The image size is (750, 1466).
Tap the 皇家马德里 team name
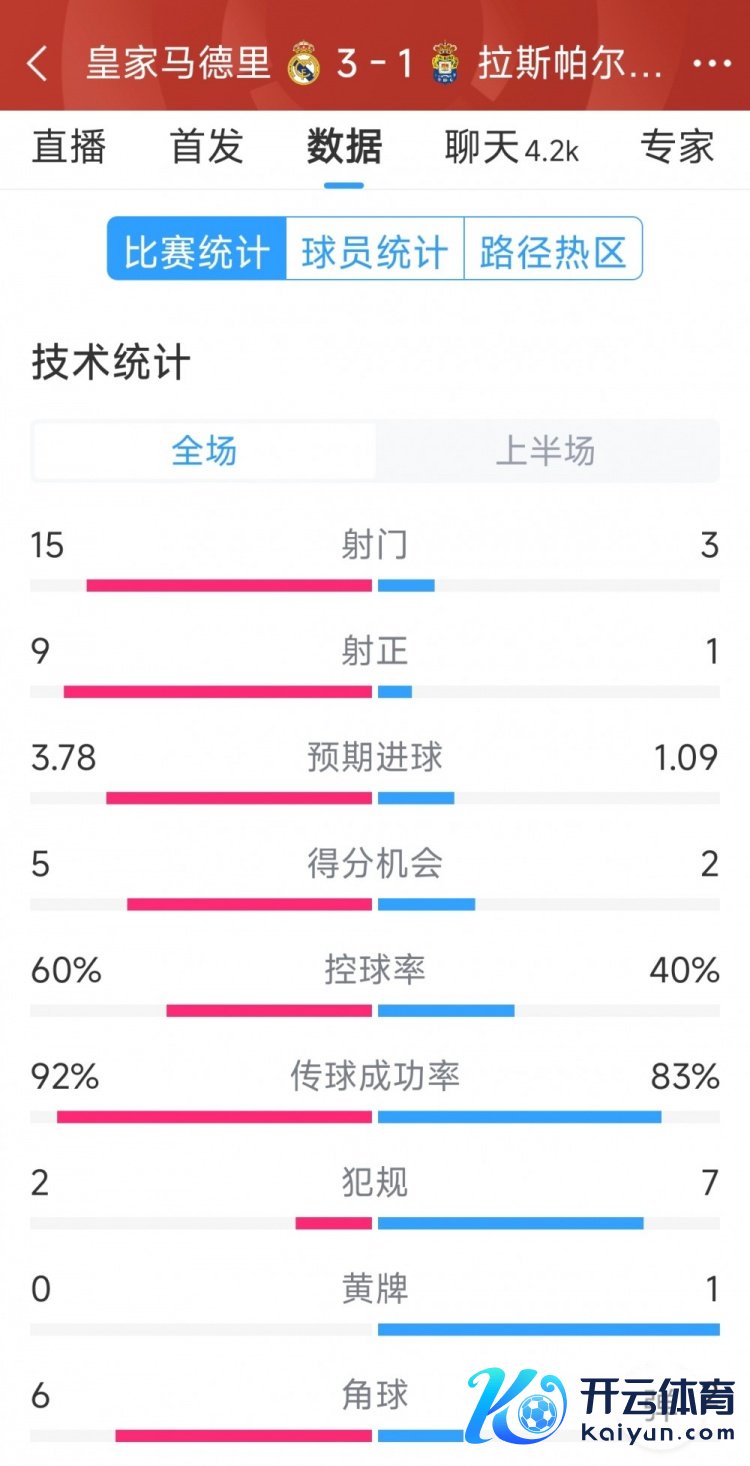(x=179, y=63)
